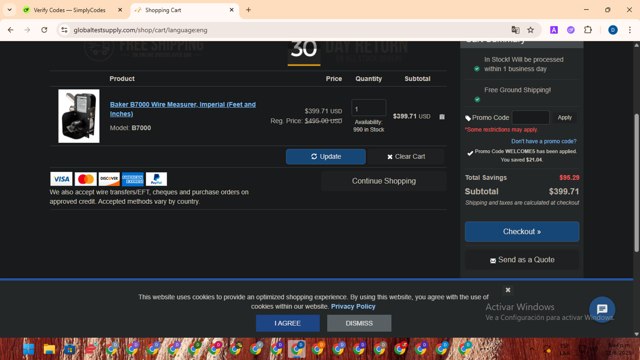
Task: Reload the current page
Action: [44, 30]
